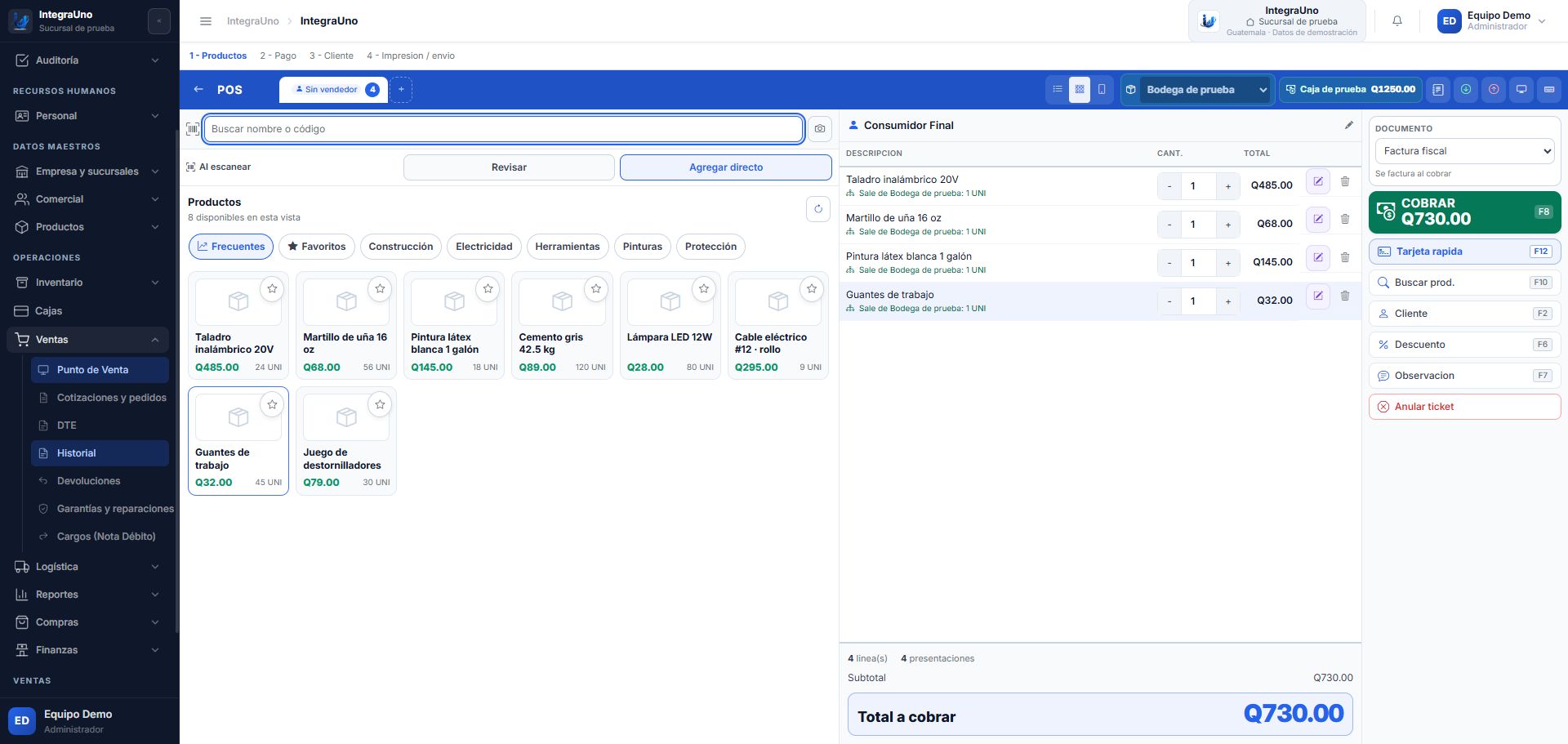Viewport: 1568px width, 744px height.
Task: Select the grid view icon in POS bar
Action: click(x=1080, y=90)
